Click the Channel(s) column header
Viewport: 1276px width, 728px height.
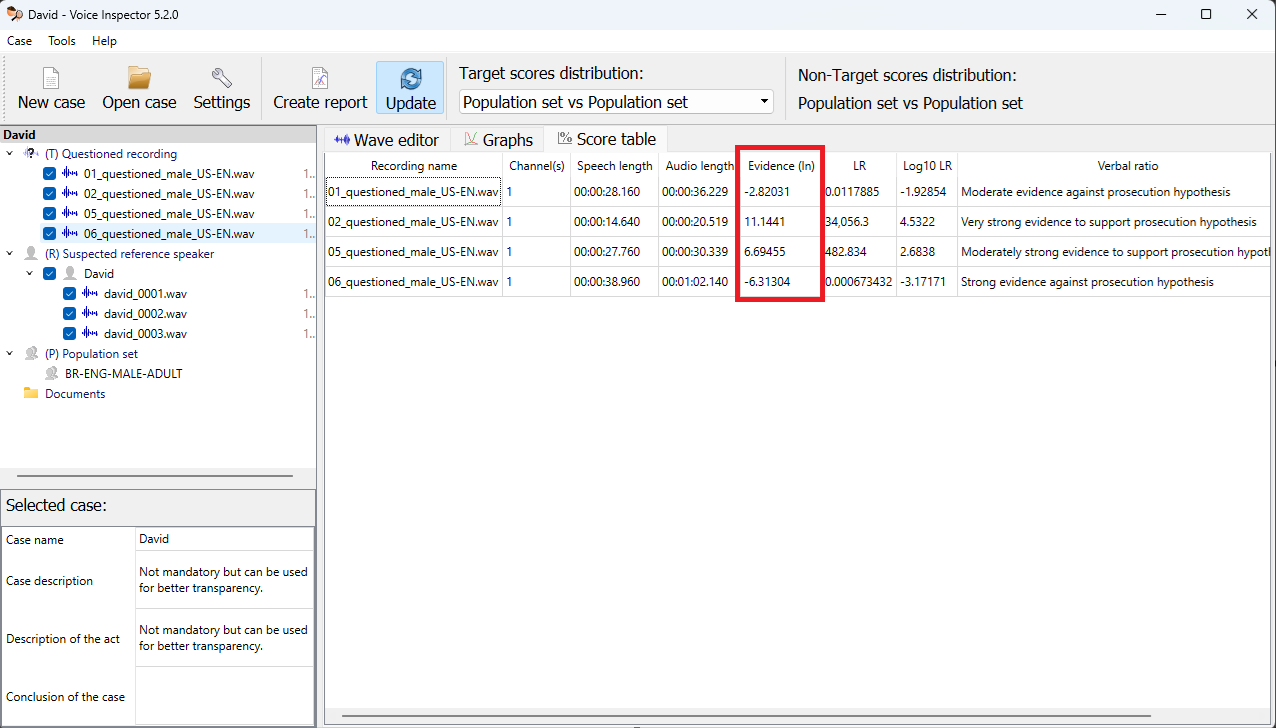tap(537, 166)
